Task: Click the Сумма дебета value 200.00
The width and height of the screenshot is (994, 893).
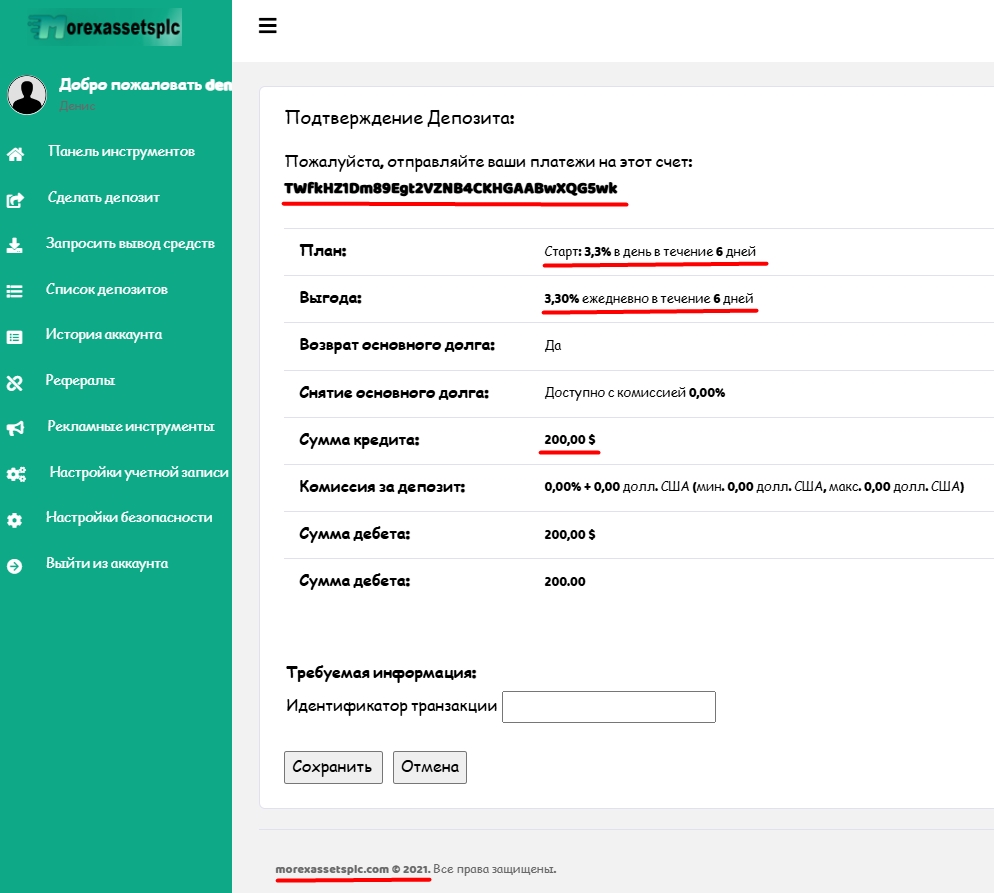Action: click(565, 582)
